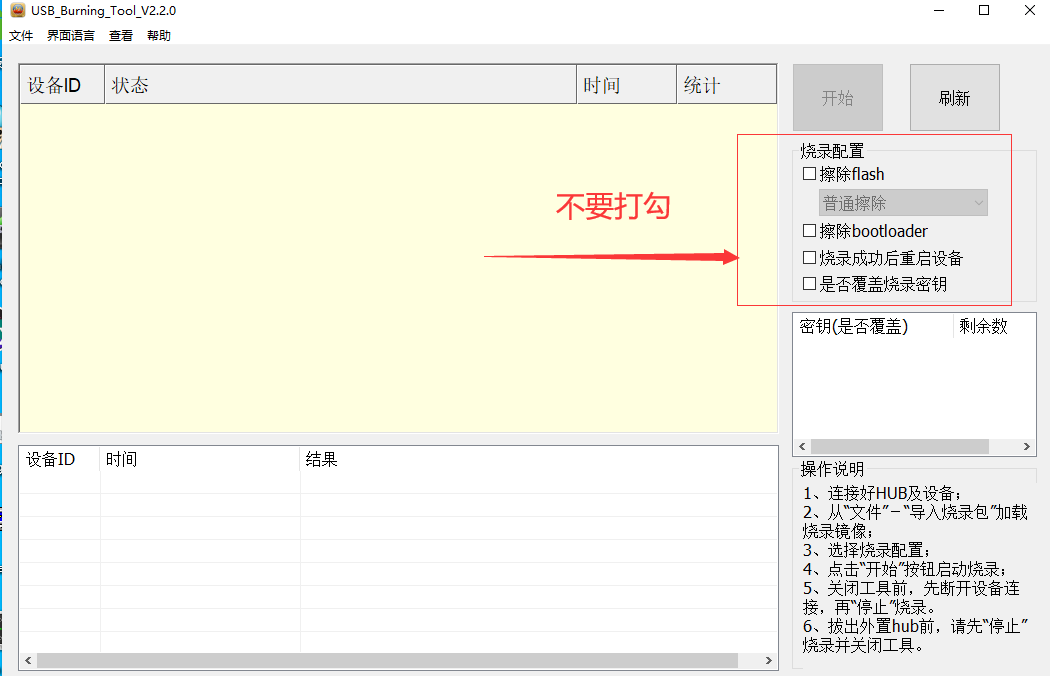Click the 开始 button
Screen dimensions: 1050x676
click(x=838, y=98)
